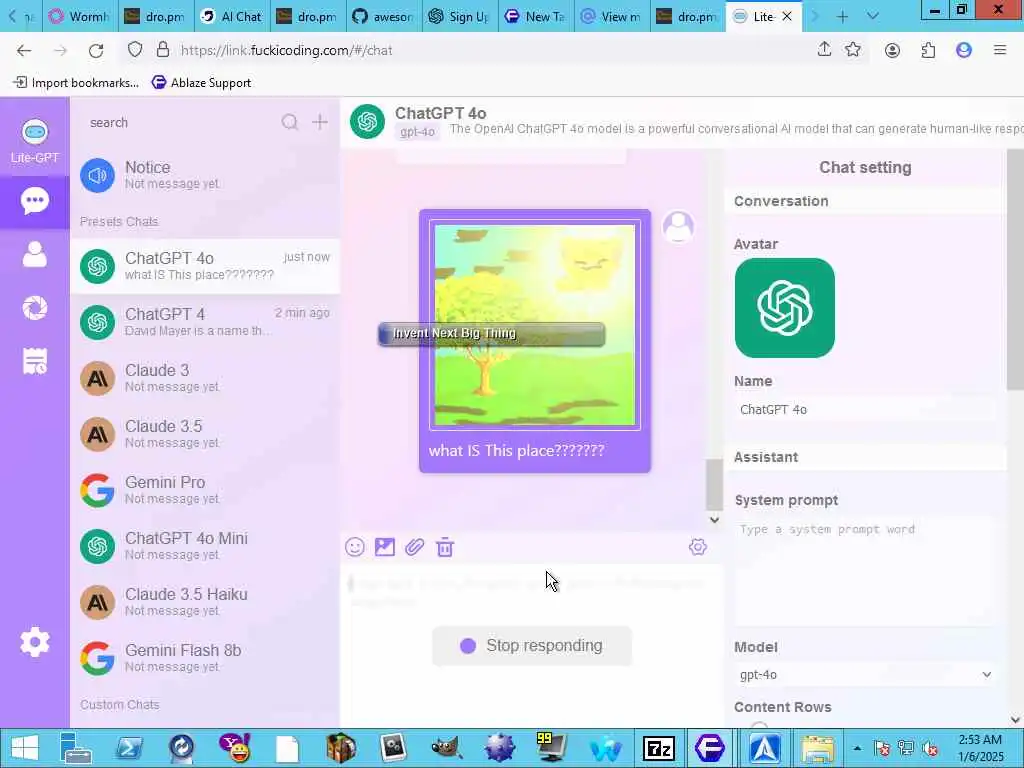Open ChatGPT 4o Mini chat
The image size is (1024, 768).
[x=204, y=546]
